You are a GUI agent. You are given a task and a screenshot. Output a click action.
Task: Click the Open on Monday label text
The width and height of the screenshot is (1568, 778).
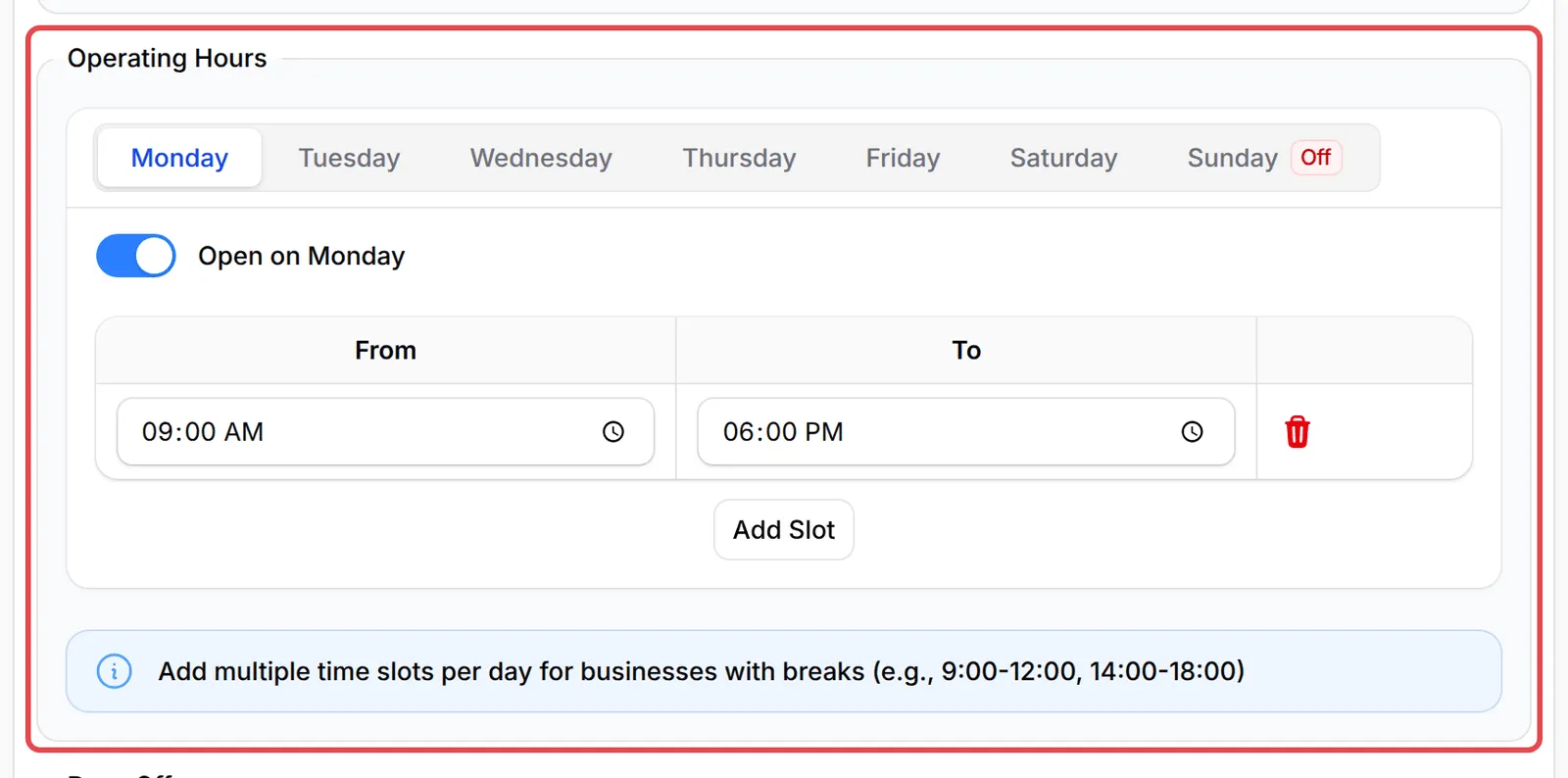[x=301, y=256]
